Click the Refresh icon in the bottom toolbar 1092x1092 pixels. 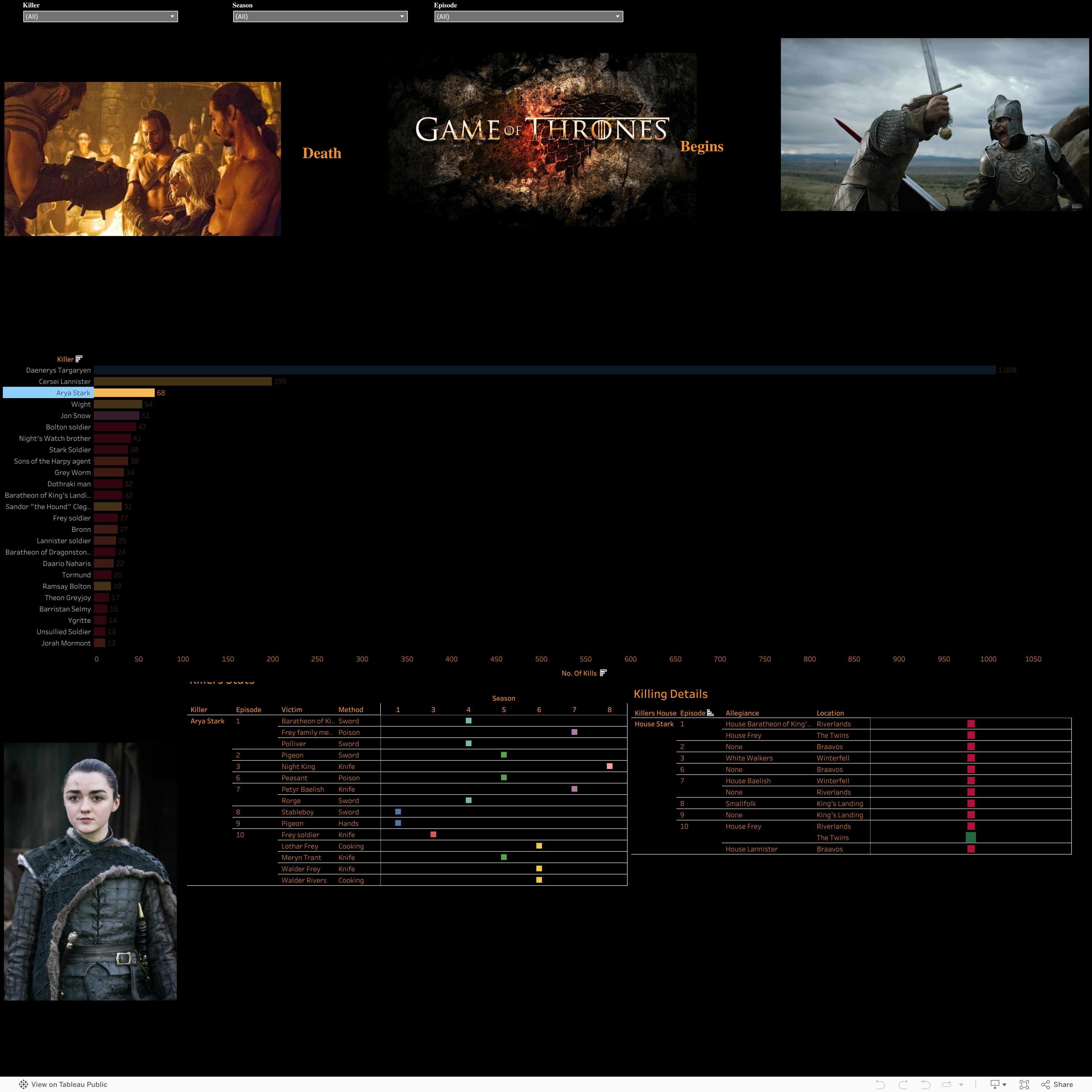tap(947, 1084)
